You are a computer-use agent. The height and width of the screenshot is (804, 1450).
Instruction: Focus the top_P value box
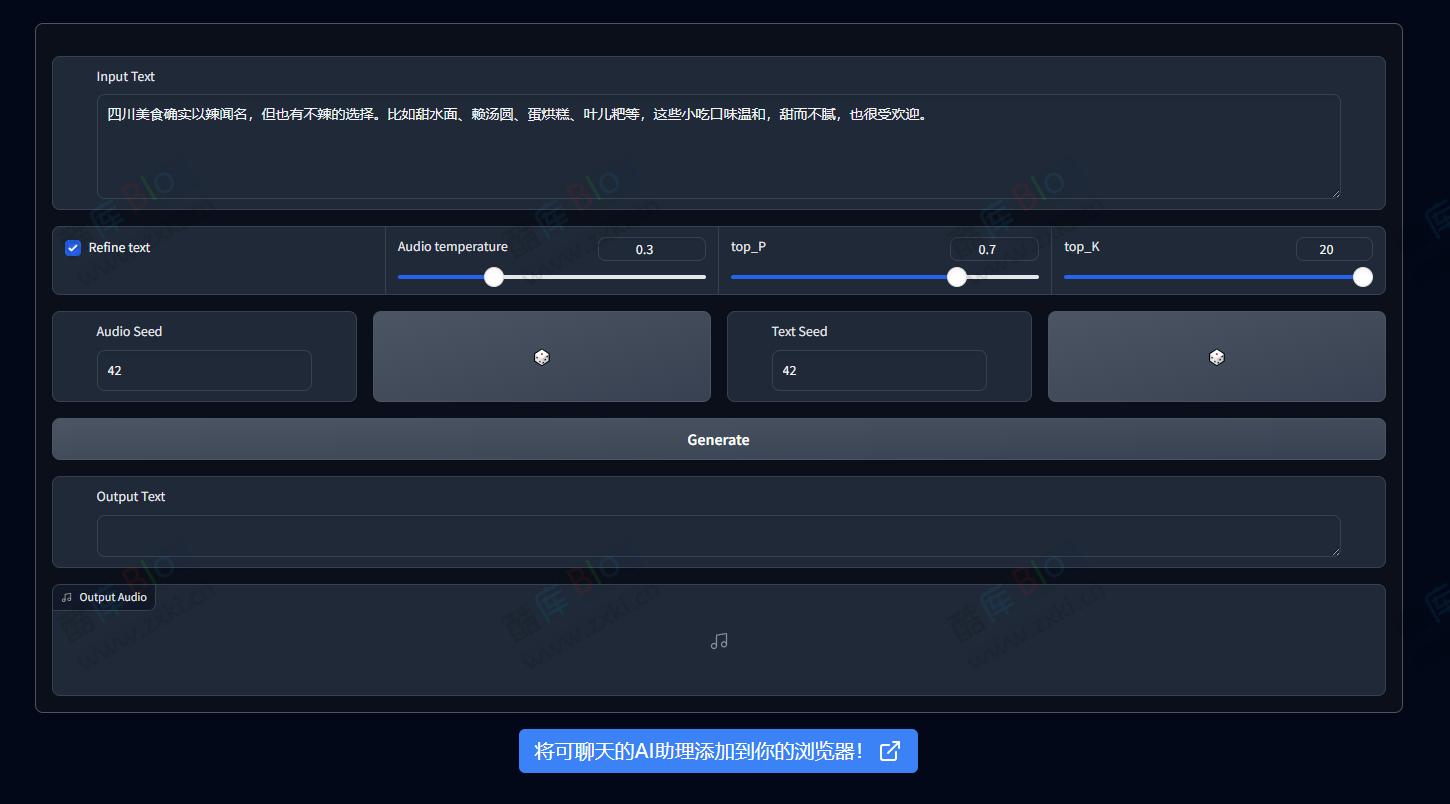tap(993, 249)
